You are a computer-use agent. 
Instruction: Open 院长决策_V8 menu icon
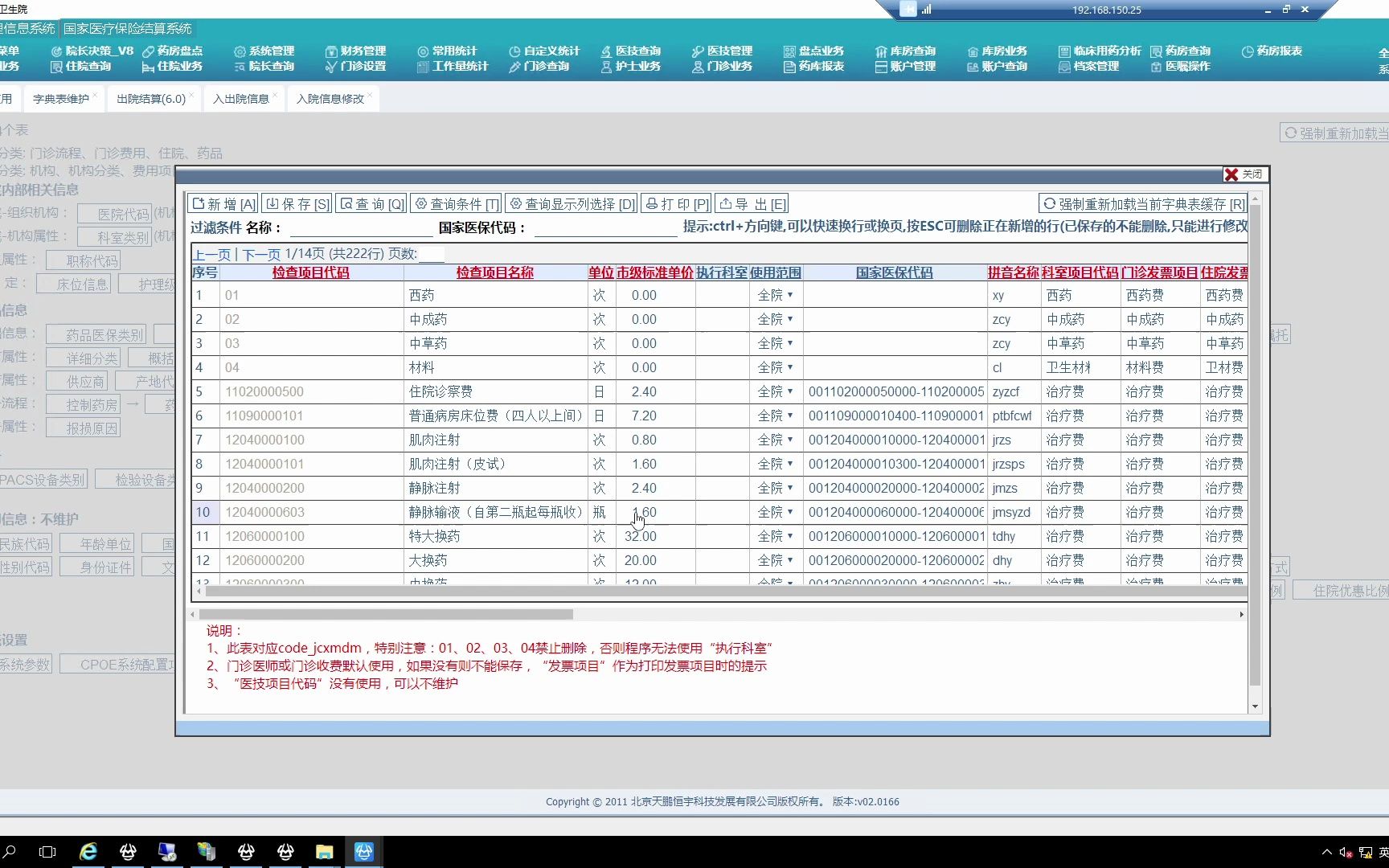(x=56, y=51)
